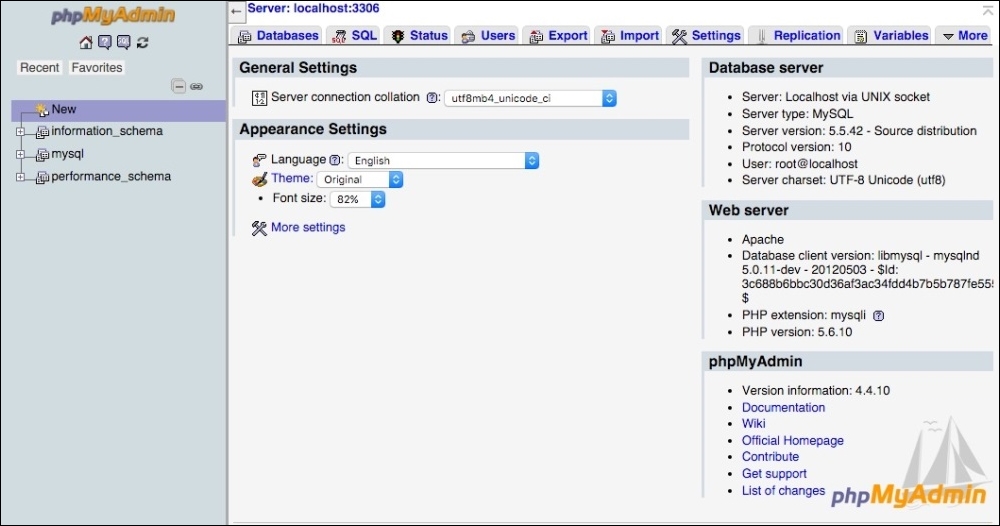Screen dimensions: 1000x526
Task: Open the Contribute link
Action: [x=770, y=457]
